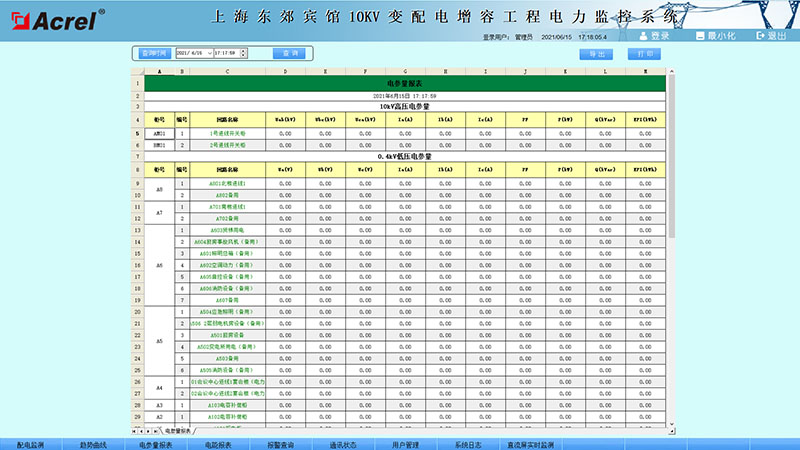
Task: Click the vertical scrollbar of the report
Action: 671,200
